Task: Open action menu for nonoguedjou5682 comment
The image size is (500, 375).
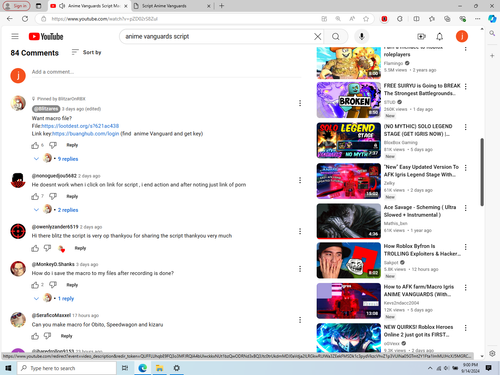Action: [300, 180]
